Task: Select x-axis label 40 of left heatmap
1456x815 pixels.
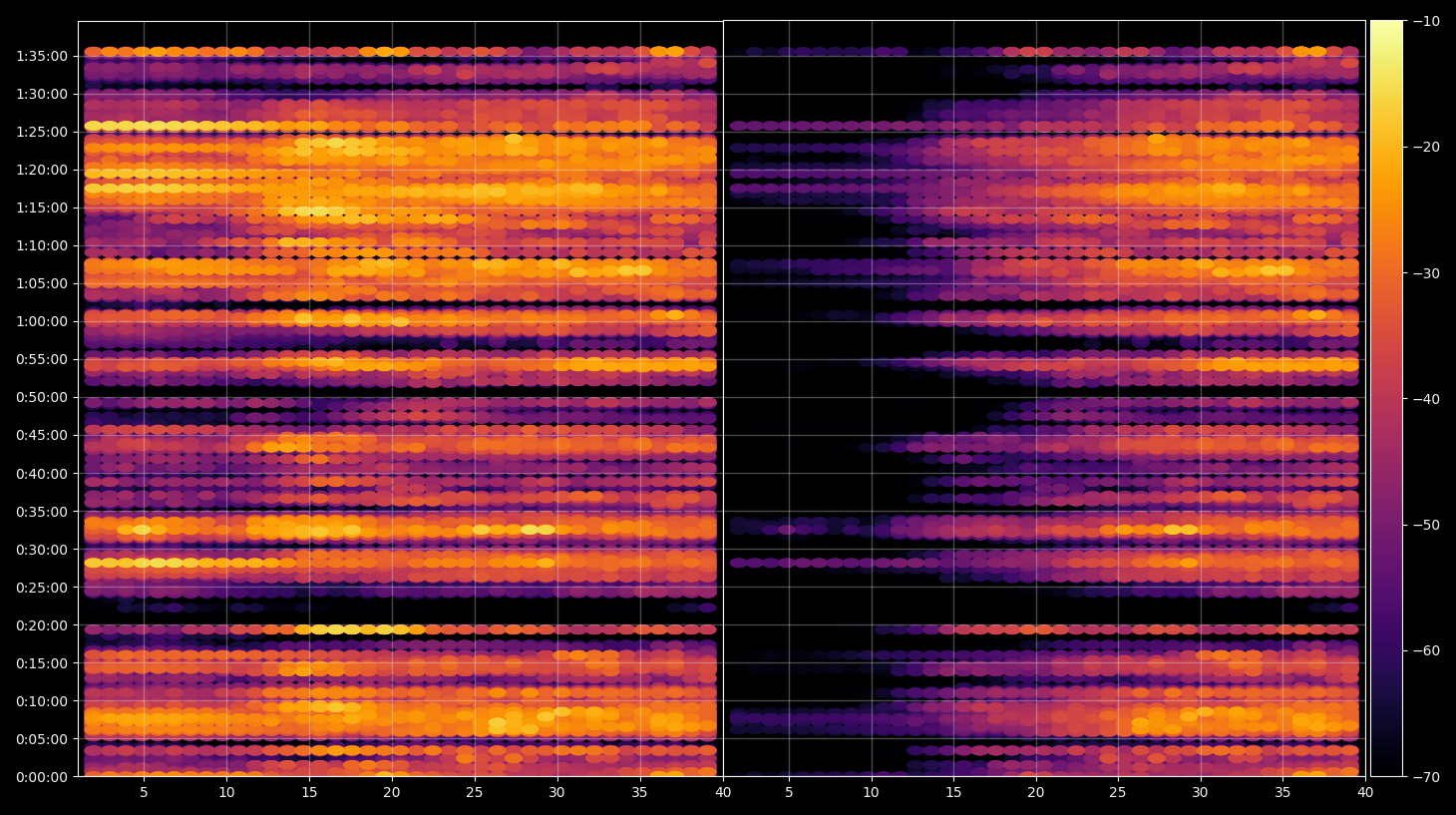Action: (x=723, y=793)
